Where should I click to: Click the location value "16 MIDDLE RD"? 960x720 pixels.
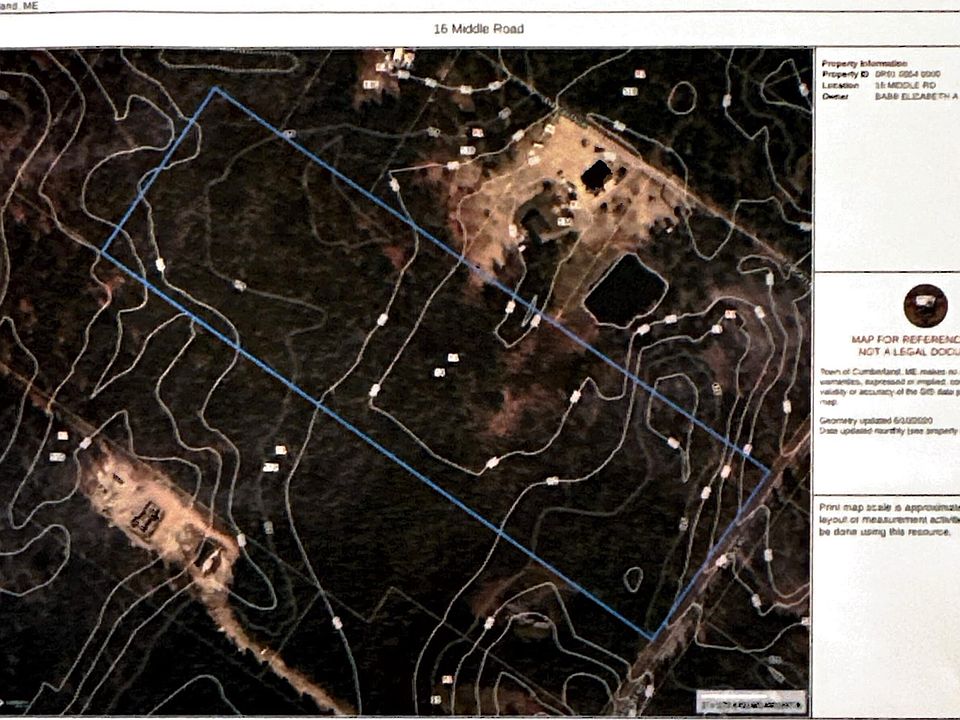(x=905, y=85)
